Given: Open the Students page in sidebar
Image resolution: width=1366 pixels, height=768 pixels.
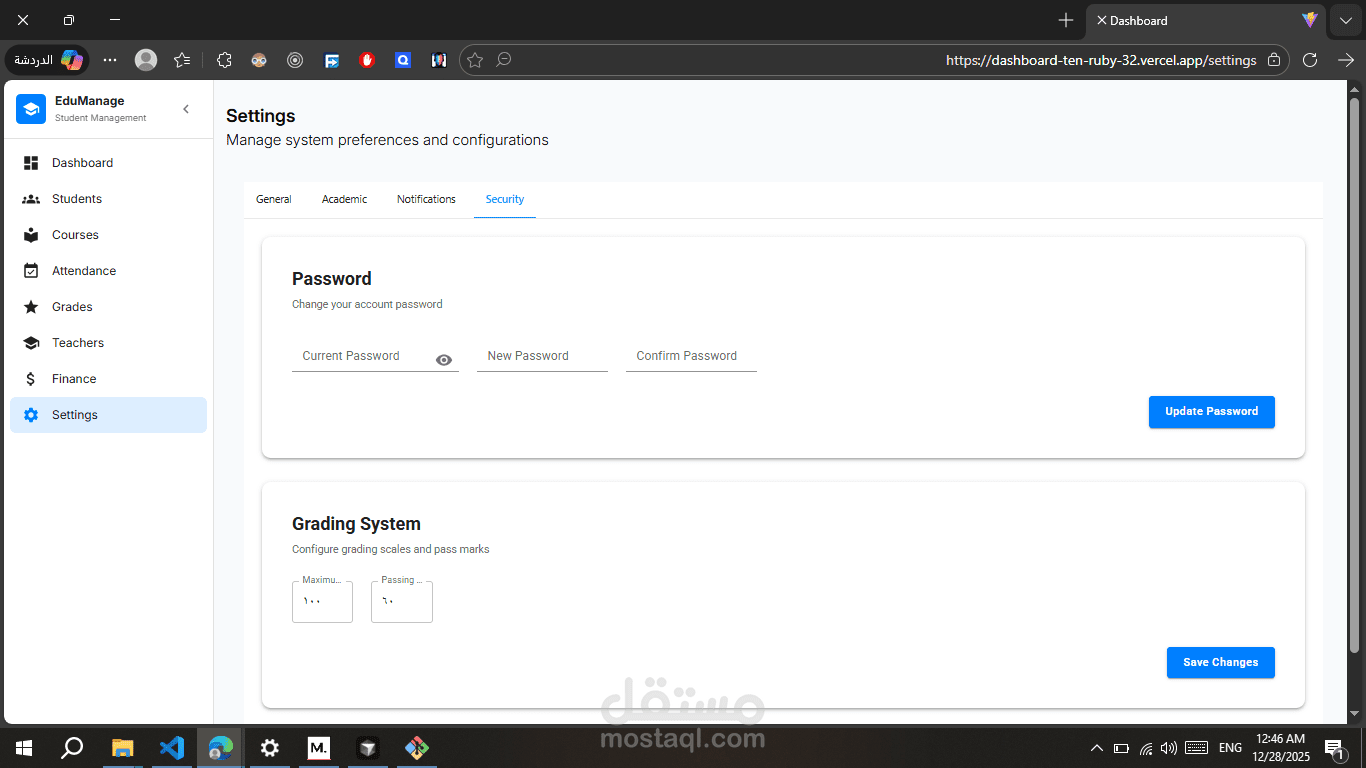Looking at the screenshot, I should [x=108, y=199].
